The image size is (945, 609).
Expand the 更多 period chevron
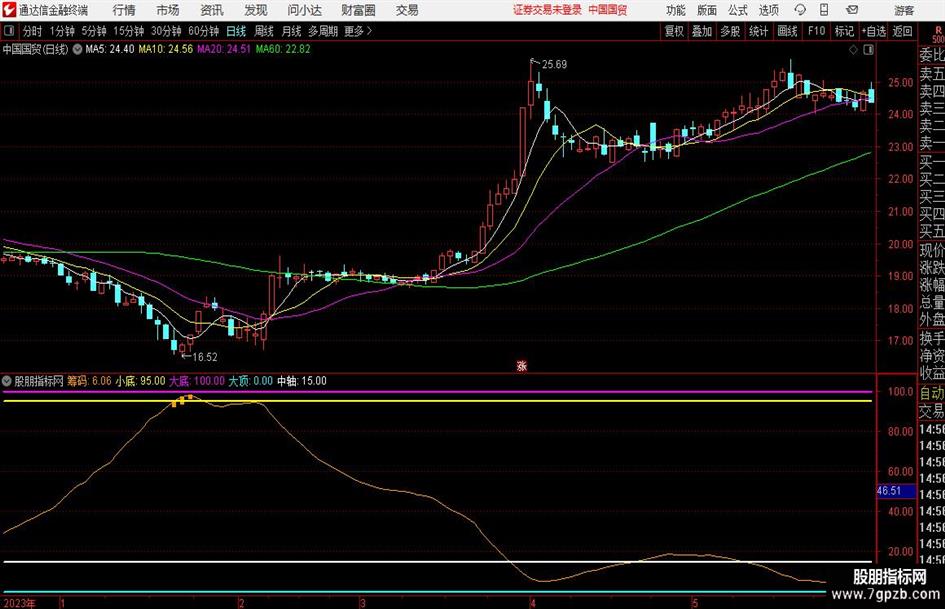pyautogui.click(x=369, y=31)
